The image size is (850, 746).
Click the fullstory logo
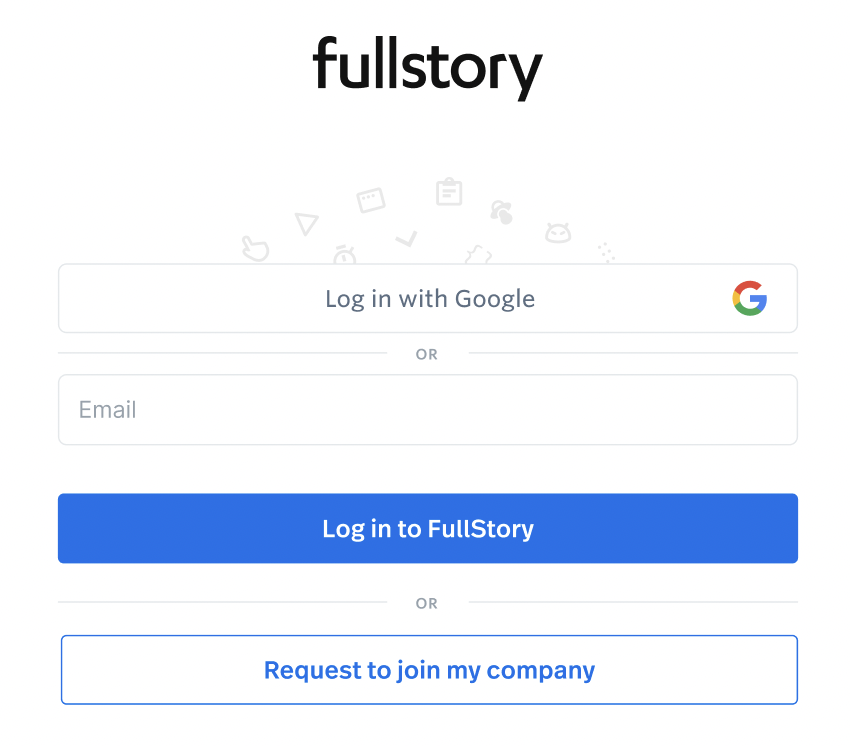coord(427,66)
